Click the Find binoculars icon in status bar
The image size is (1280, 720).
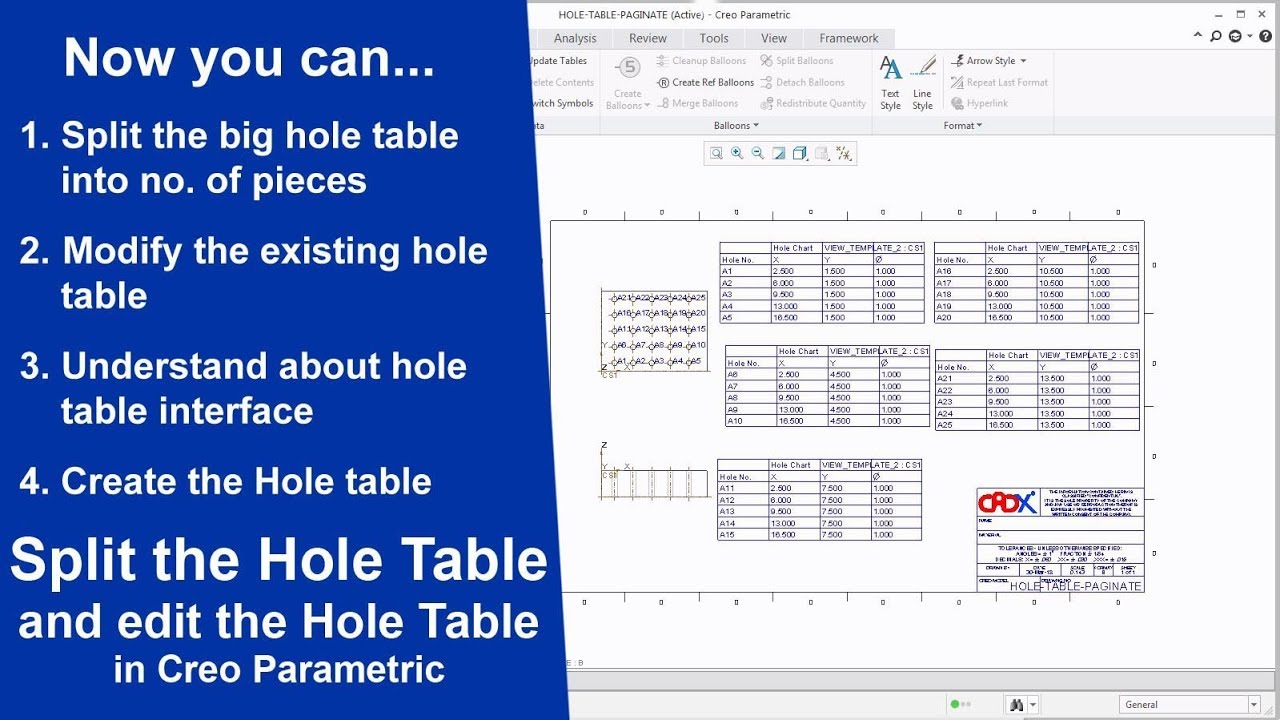pyautogui.click(x=1016, y=705)
